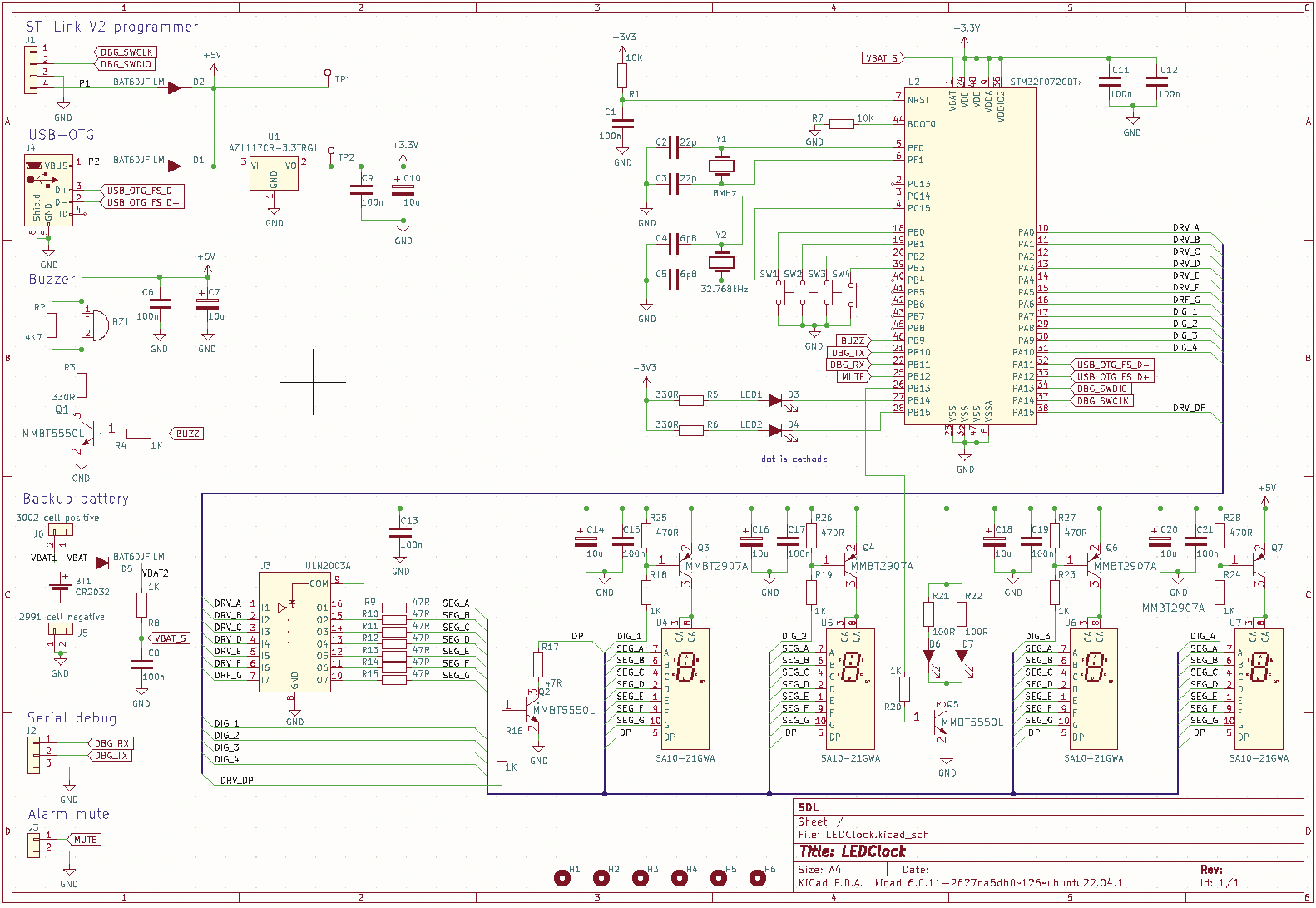Select the BT1 CR2032 battery symbol
Image resolution: width=1316 pixels, height=908 pixels.
pos(60,586)
